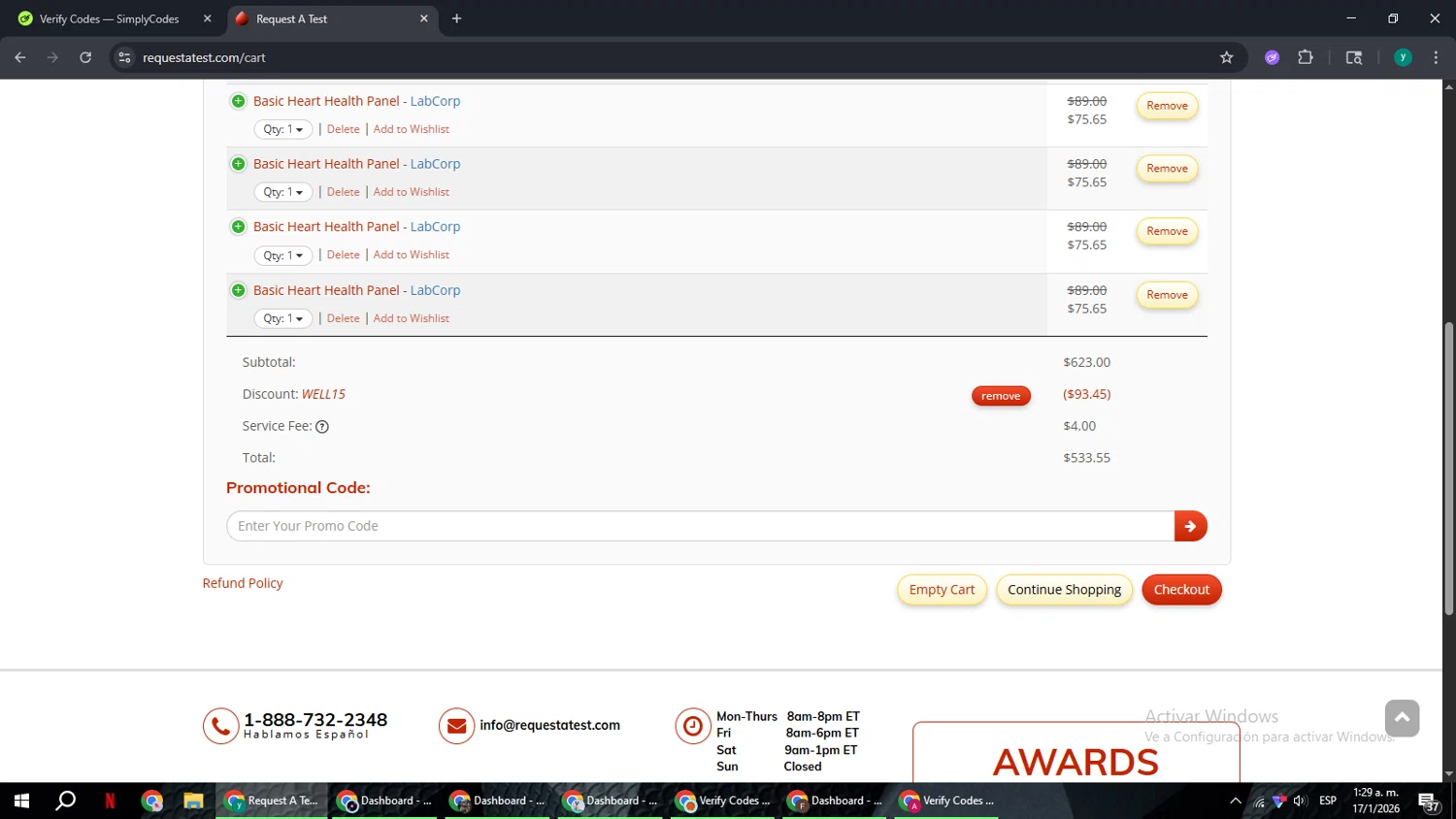Remove the WELL15 discount code
This screenshot has height=819, width=1456.
(x=1001, y=396)
